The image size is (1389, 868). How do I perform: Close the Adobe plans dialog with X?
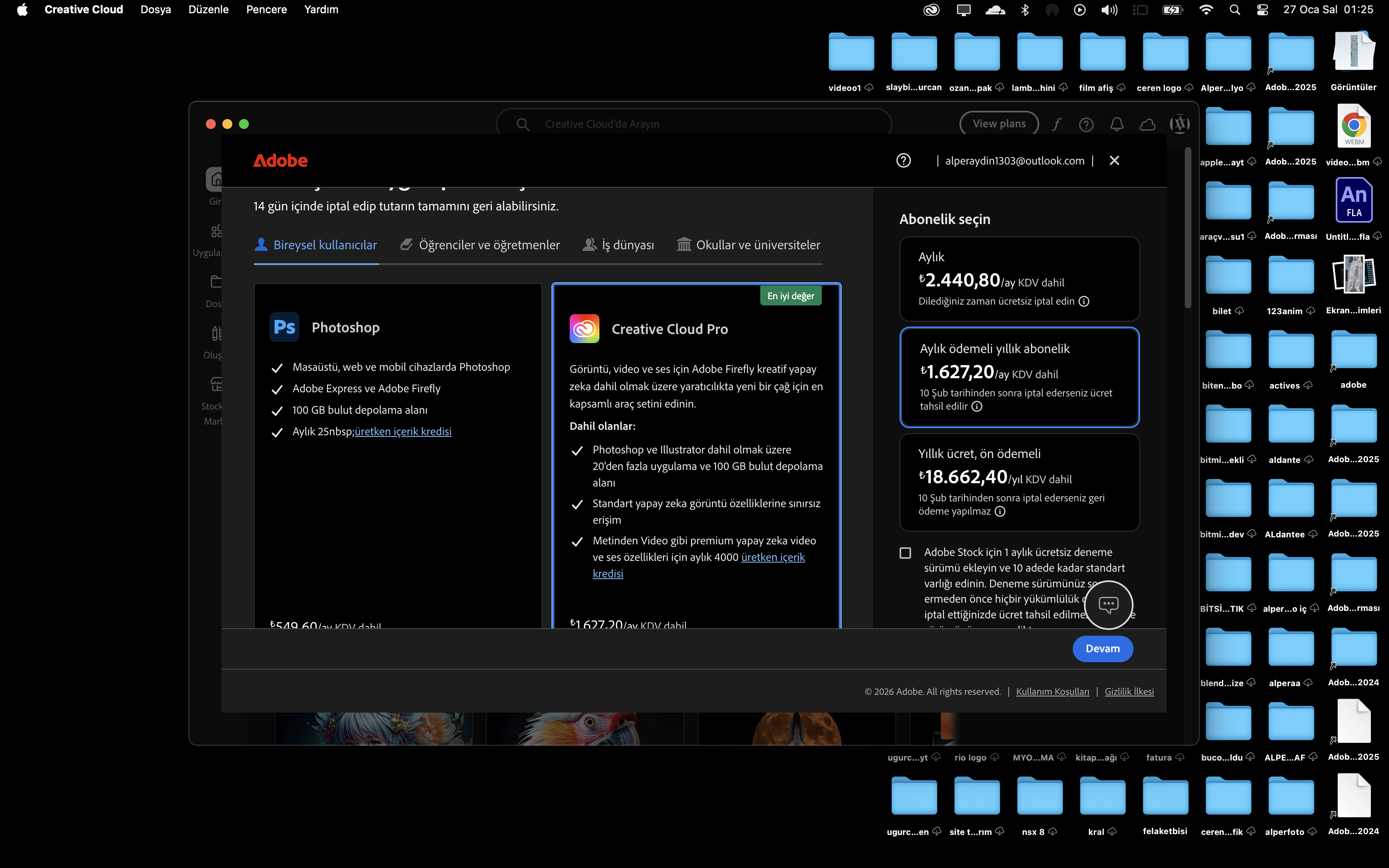1114,161
